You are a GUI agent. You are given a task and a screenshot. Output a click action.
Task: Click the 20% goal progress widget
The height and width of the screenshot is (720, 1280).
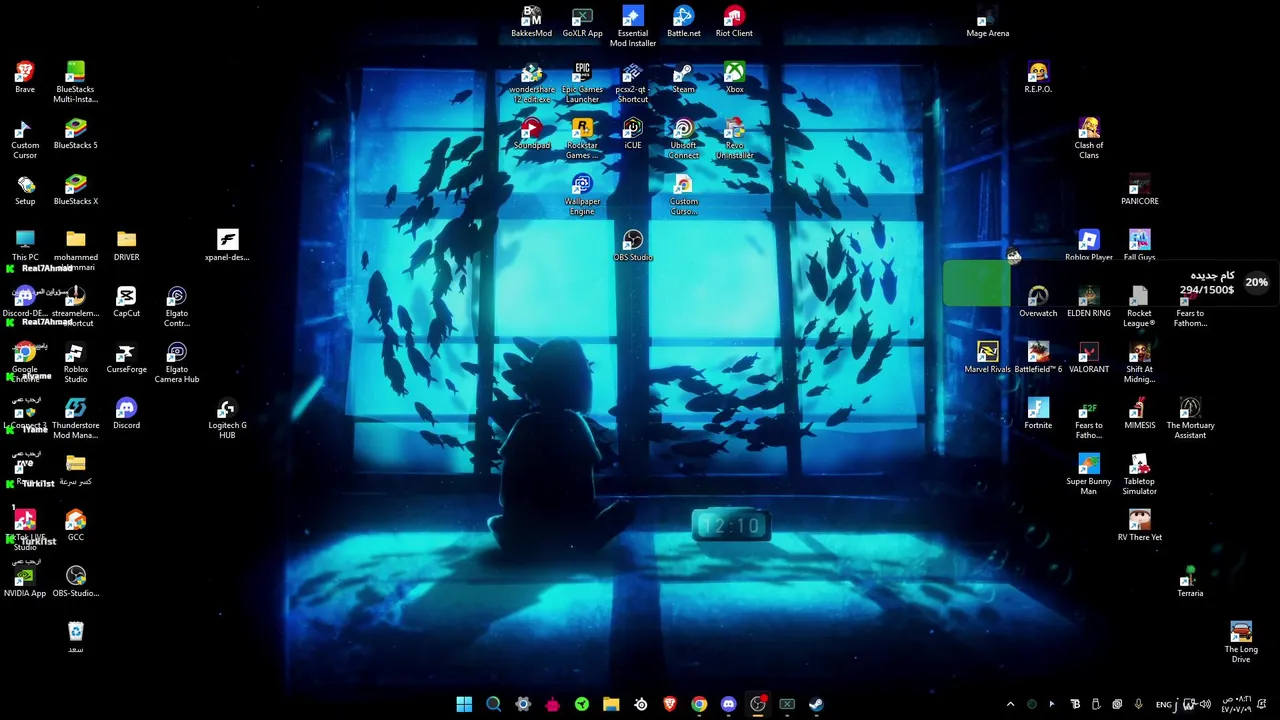coord(1110,283)
